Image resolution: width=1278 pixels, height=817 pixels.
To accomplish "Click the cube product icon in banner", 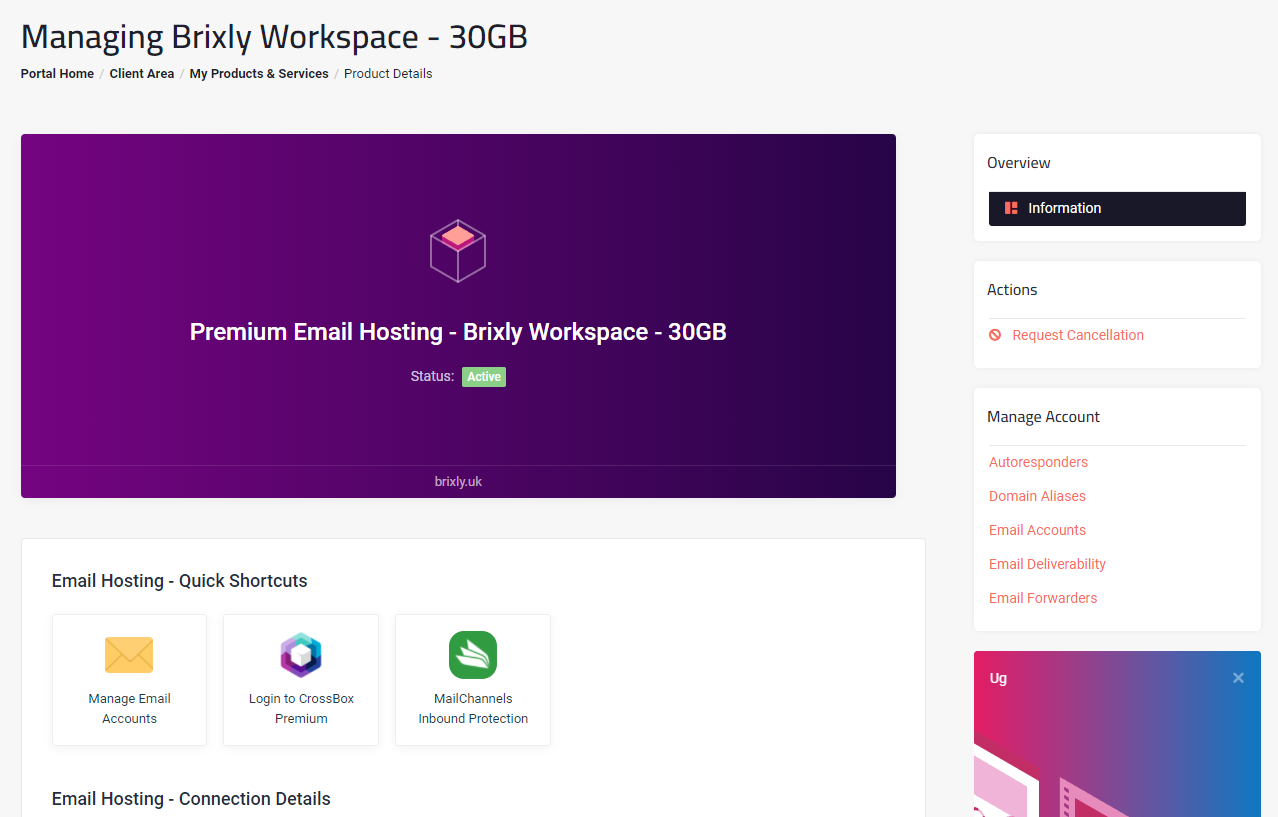I will point(458,251).
